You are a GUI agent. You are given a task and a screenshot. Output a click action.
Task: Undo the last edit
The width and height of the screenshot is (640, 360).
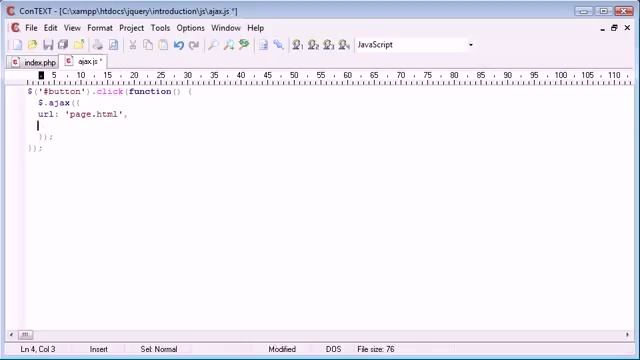coord(178,45)
